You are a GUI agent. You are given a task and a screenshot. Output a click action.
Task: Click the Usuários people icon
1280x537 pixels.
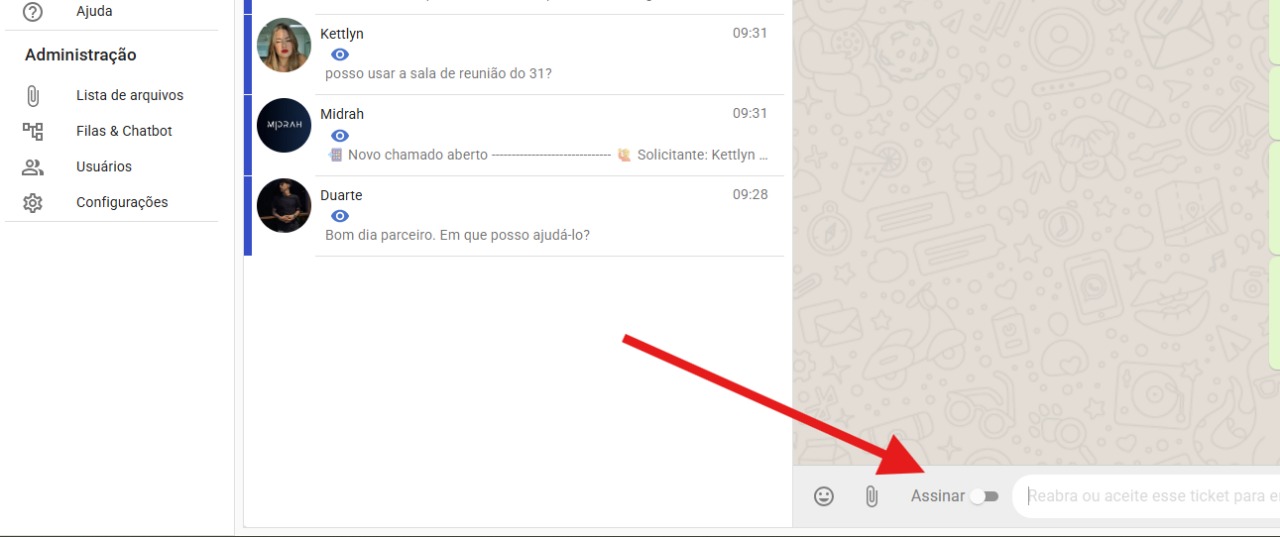(x=33, y=167)
